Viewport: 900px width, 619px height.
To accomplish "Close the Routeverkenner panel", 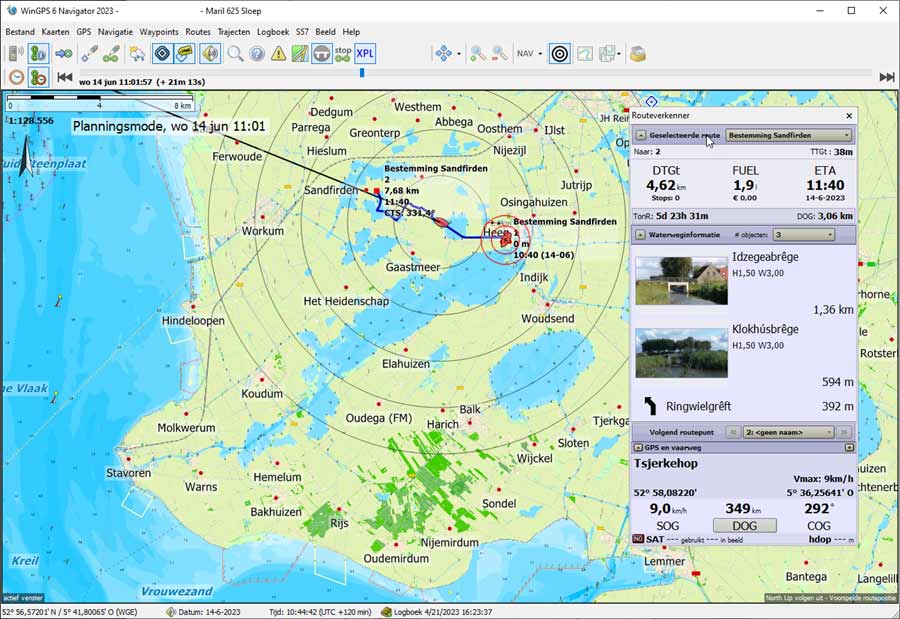I will [849, 116].
